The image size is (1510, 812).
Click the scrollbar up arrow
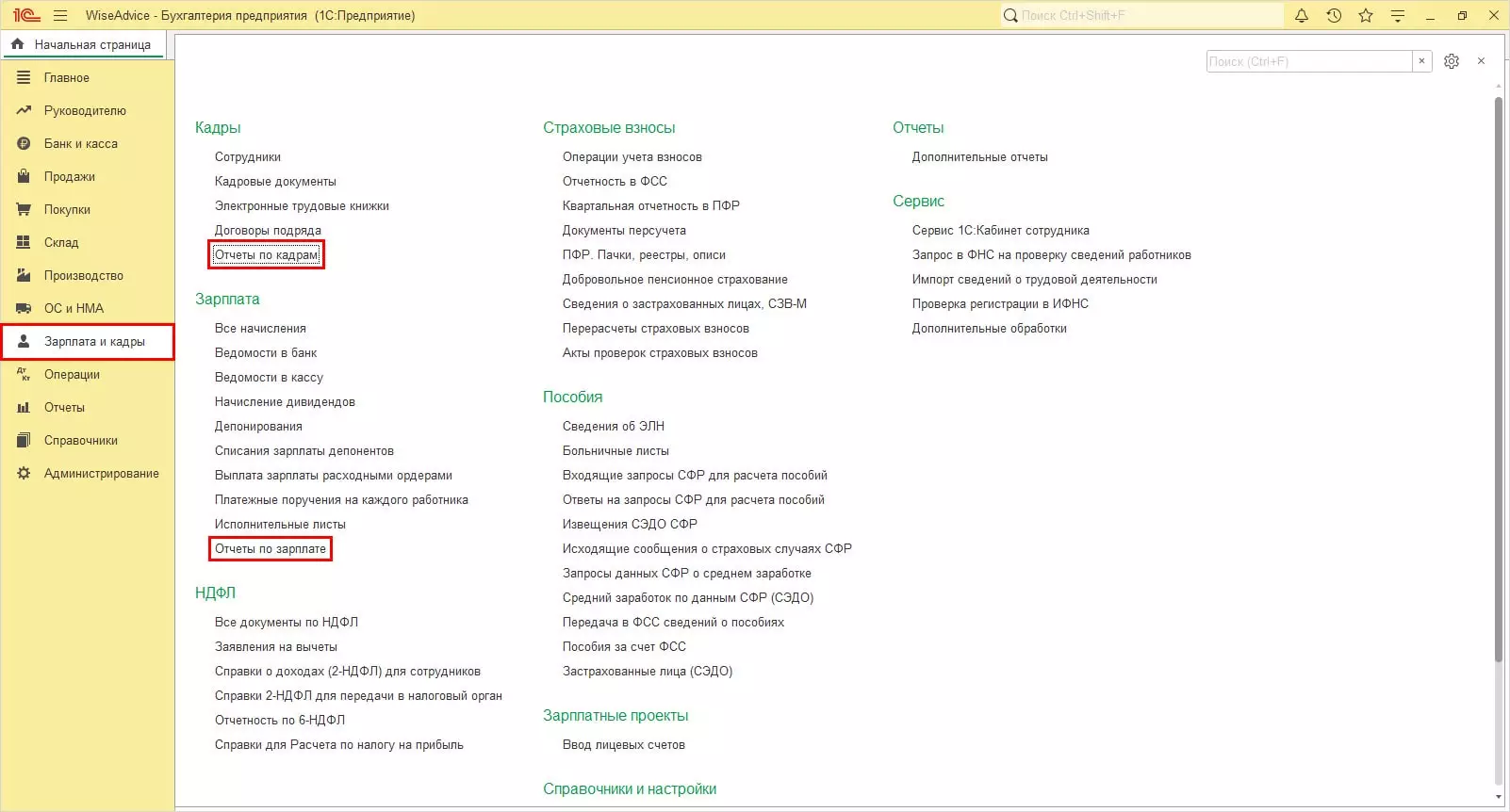[x=1499, y=88]
